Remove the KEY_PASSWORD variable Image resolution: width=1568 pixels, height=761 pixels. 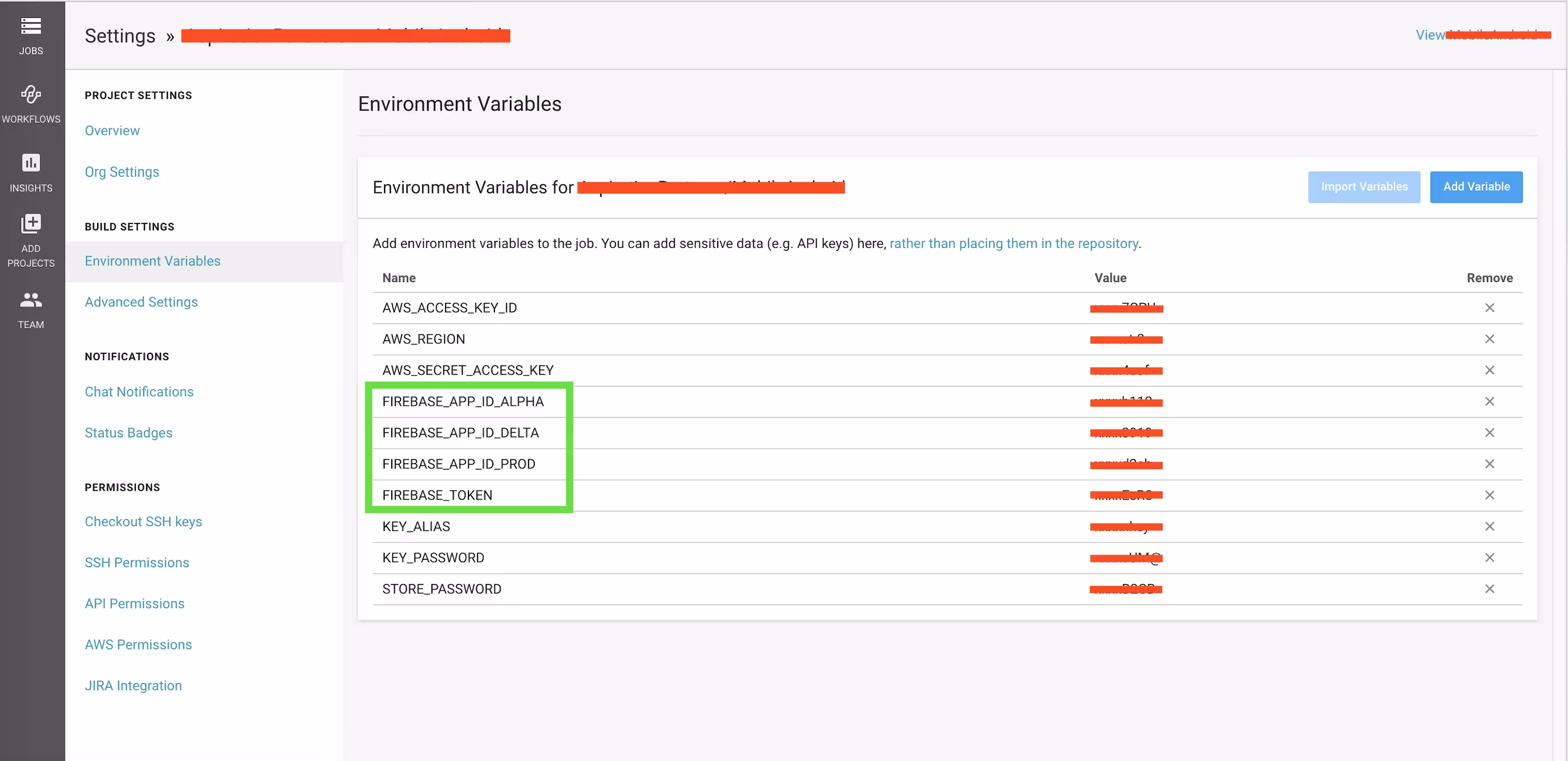coord(1490,557)
